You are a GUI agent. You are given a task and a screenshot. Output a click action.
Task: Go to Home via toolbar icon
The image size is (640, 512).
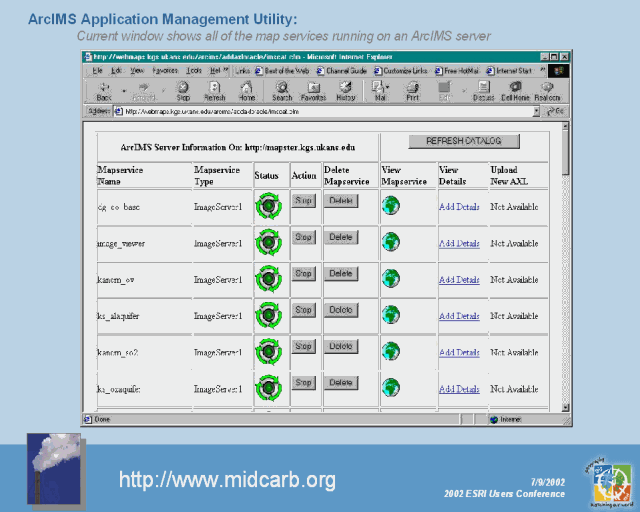(247, 91)
